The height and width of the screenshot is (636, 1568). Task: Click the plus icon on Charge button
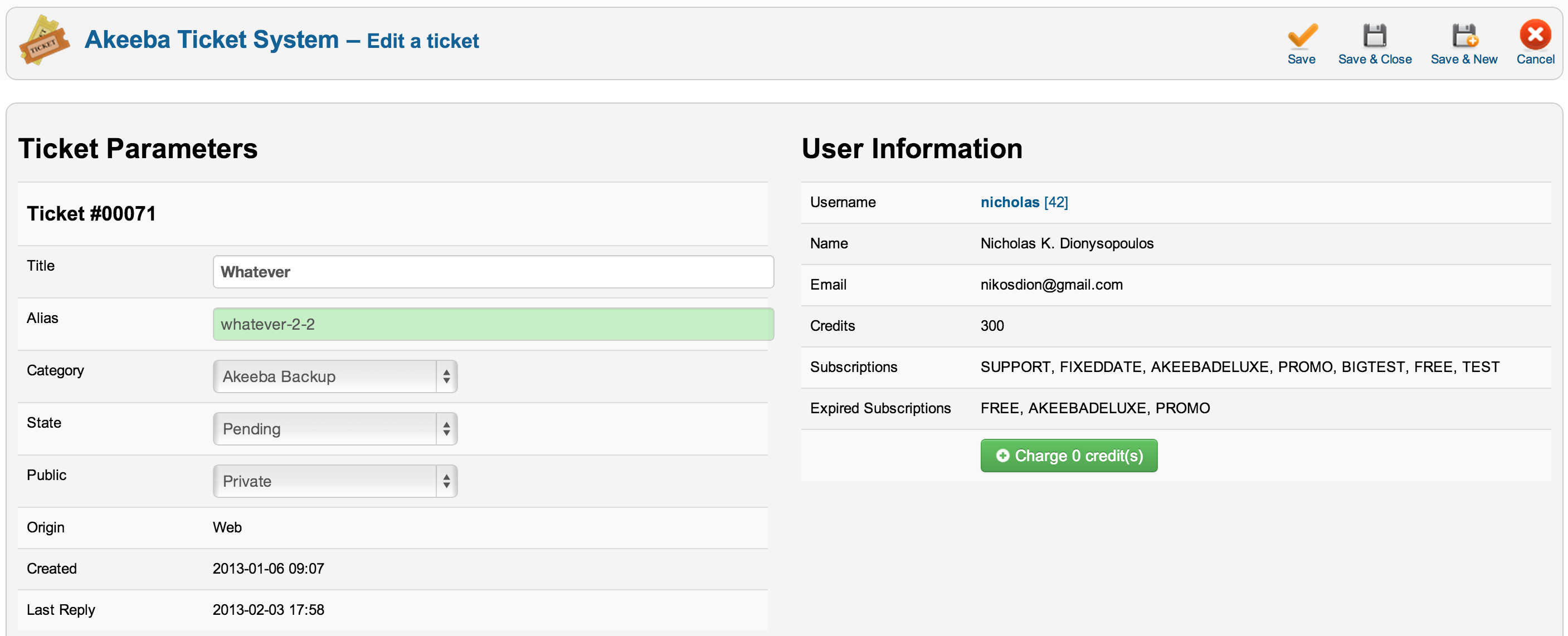click(1002, 455)
